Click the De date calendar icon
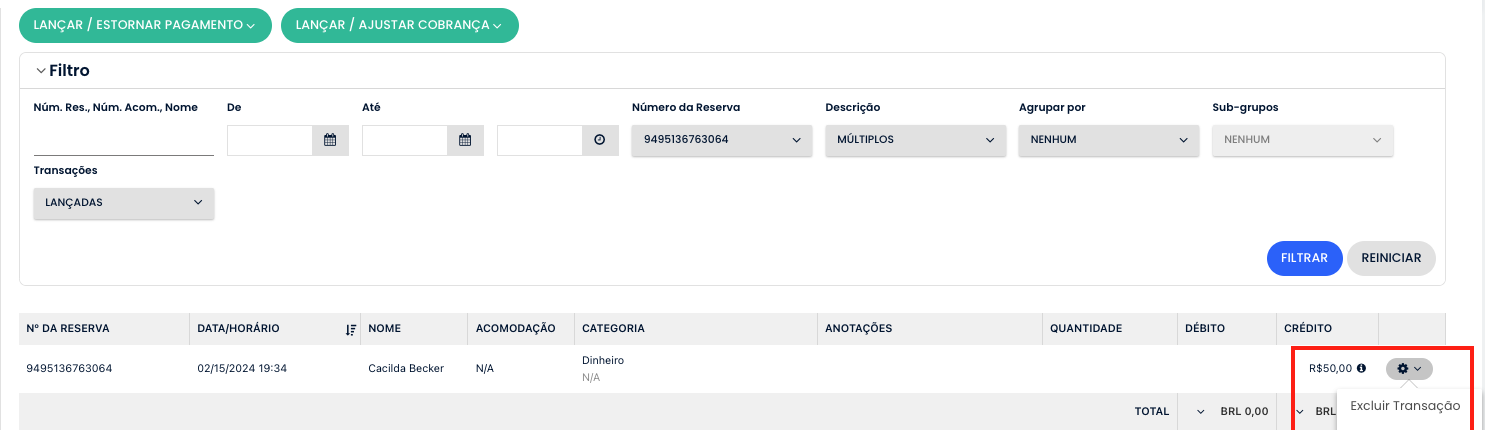 330,141
